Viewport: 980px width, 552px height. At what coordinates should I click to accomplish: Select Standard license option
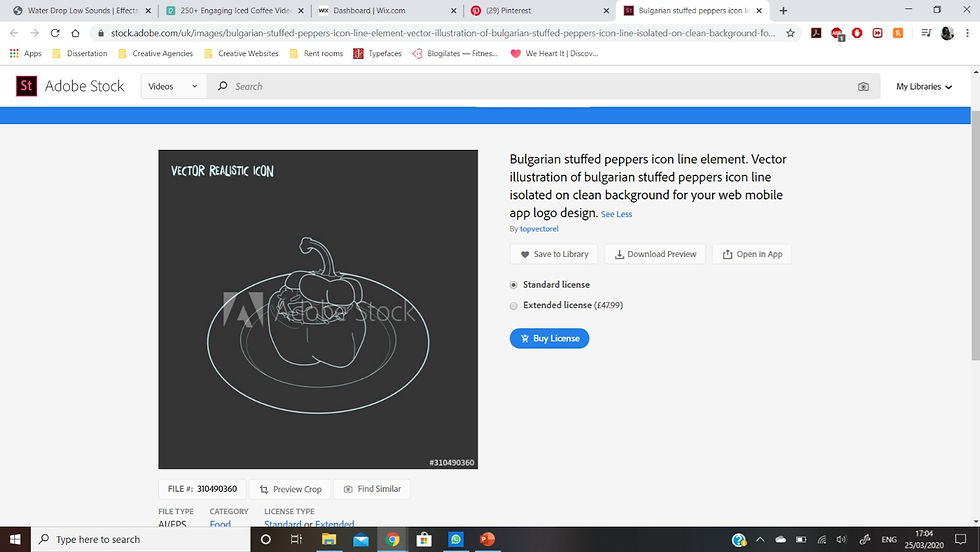pyautogui.click(x=514, y=285)
